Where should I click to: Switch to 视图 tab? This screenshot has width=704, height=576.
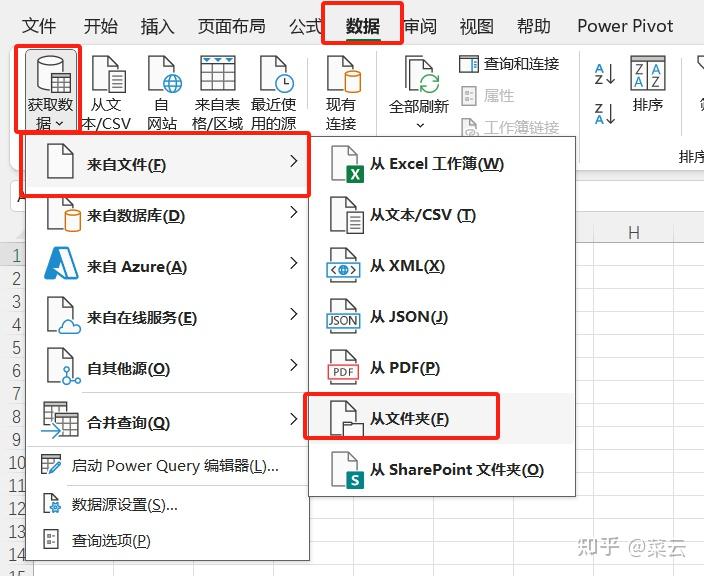click(477, 26)
